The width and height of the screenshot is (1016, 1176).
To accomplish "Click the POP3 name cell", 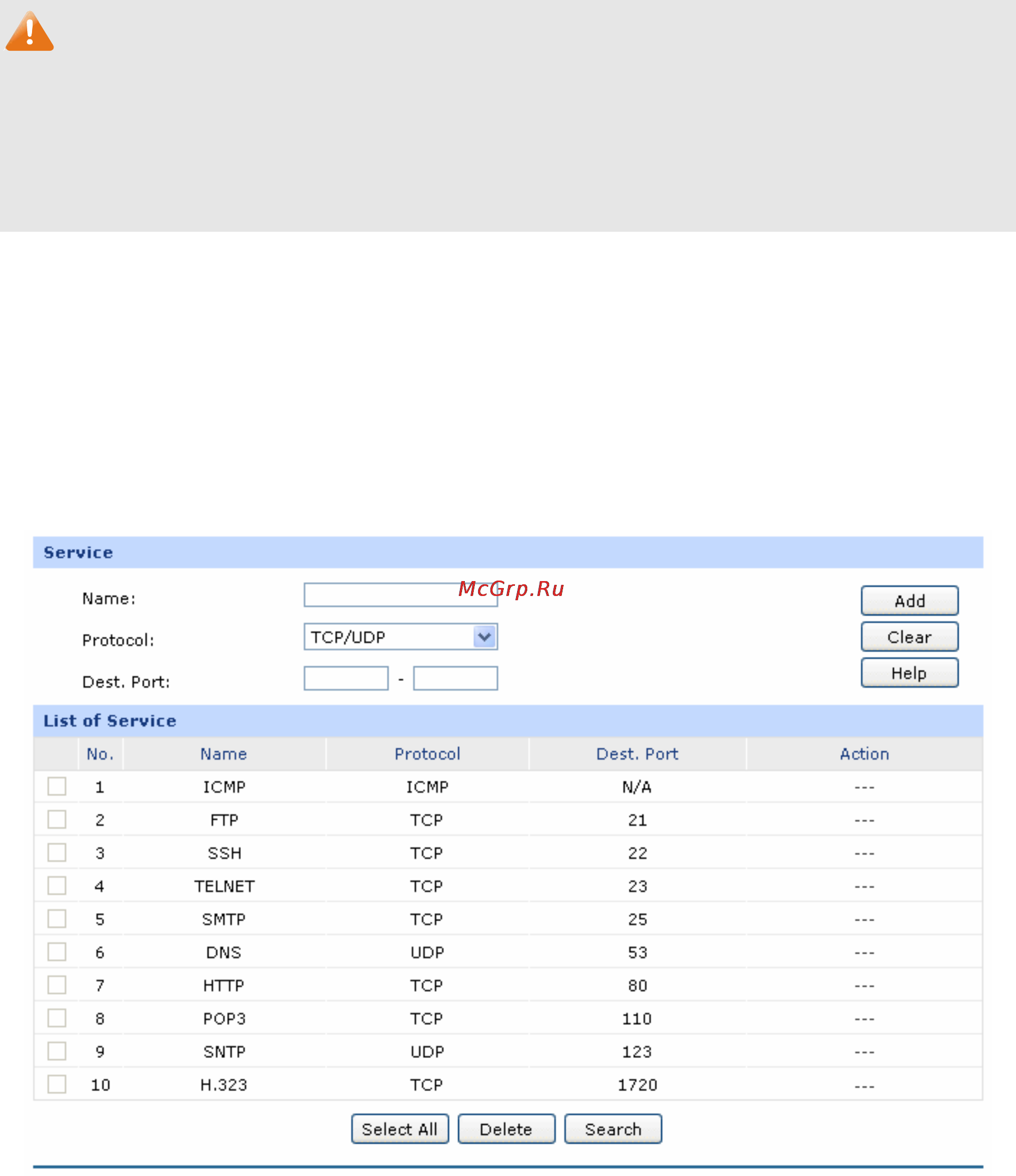I will (224, 1019).
